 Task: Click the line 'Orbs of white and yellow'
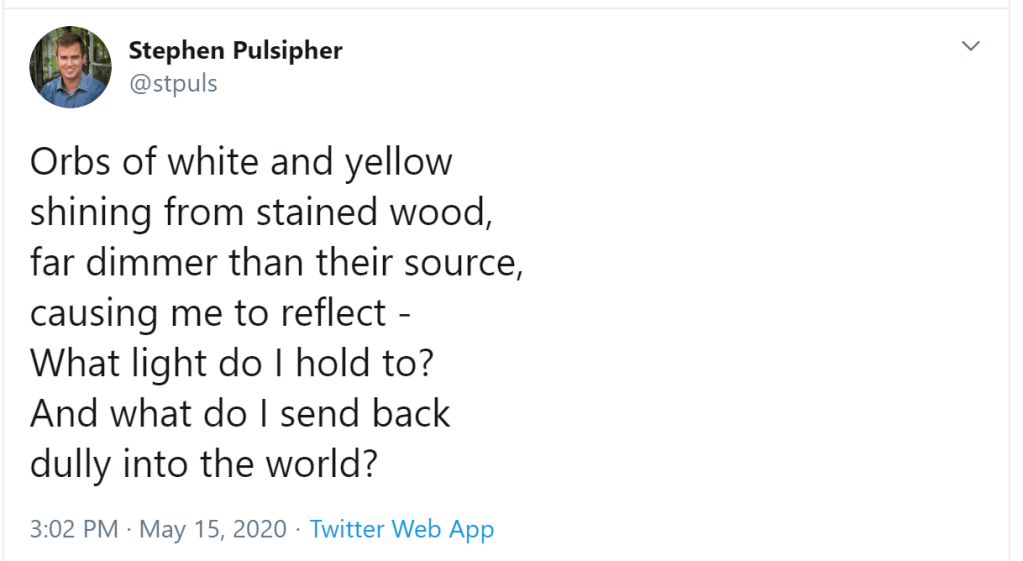click(x=241, y=162)
